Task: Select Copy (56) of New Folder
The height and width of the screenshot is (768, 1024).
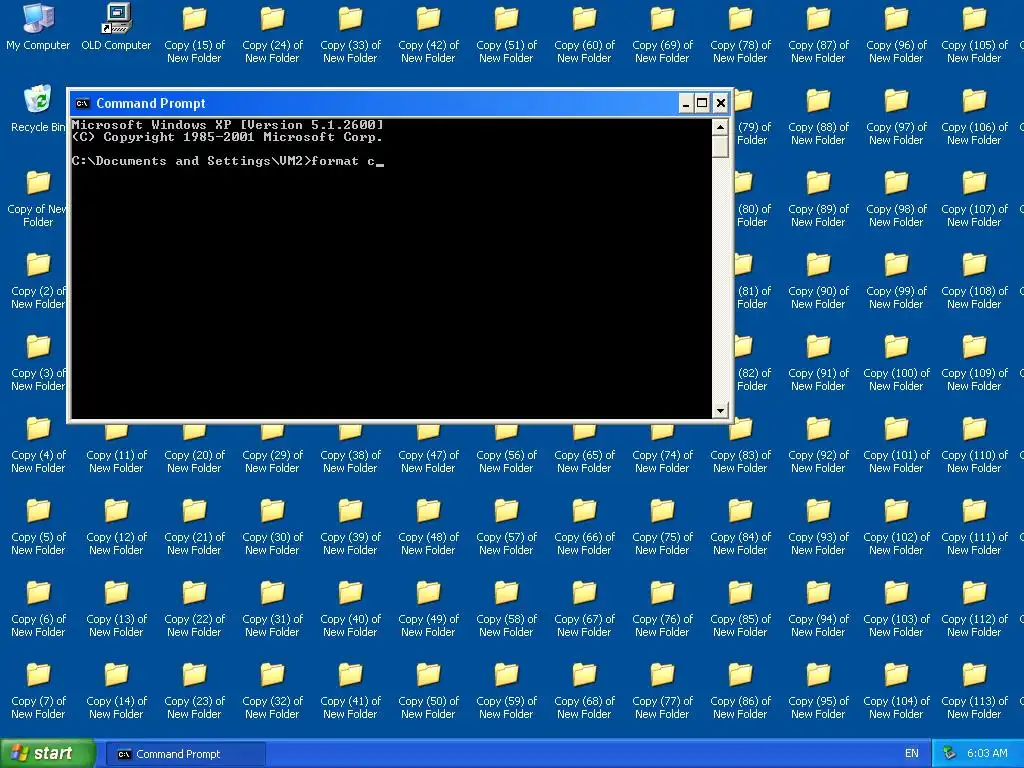Action: click(x=506, y=449)
